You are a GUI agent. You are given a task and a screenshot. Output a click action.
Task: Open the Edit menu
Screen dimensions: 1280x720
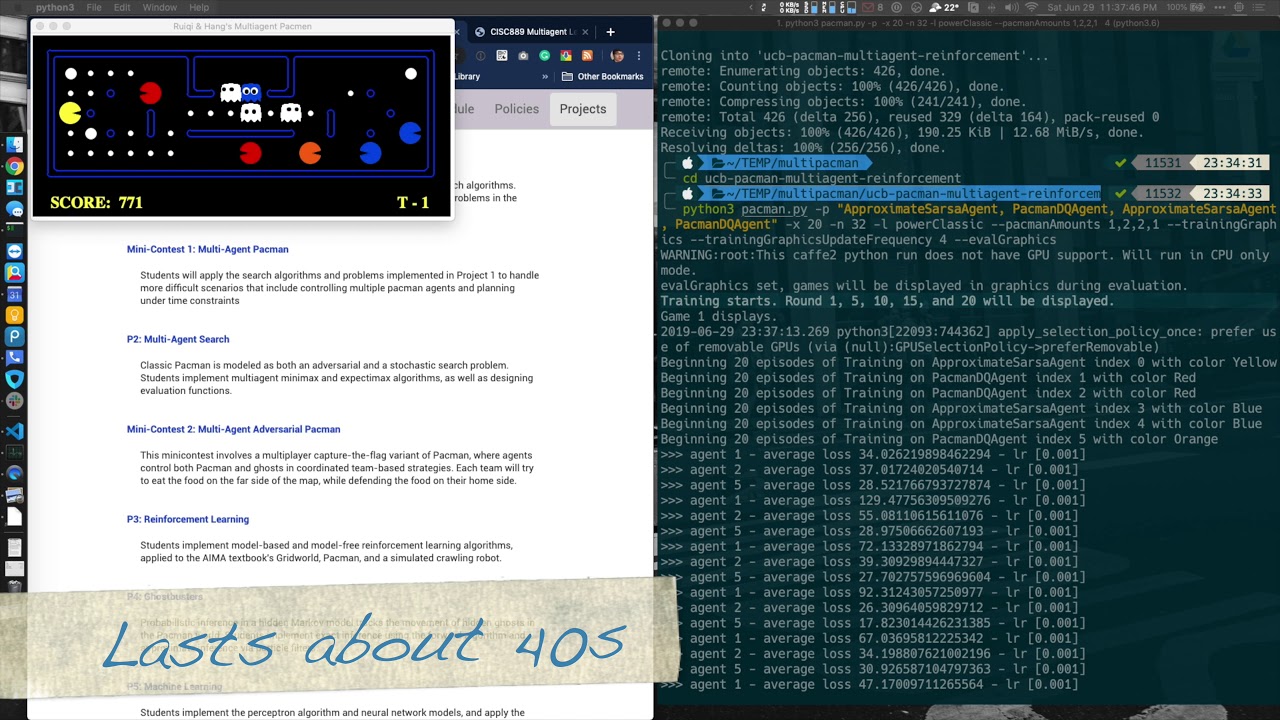point(122,7)
